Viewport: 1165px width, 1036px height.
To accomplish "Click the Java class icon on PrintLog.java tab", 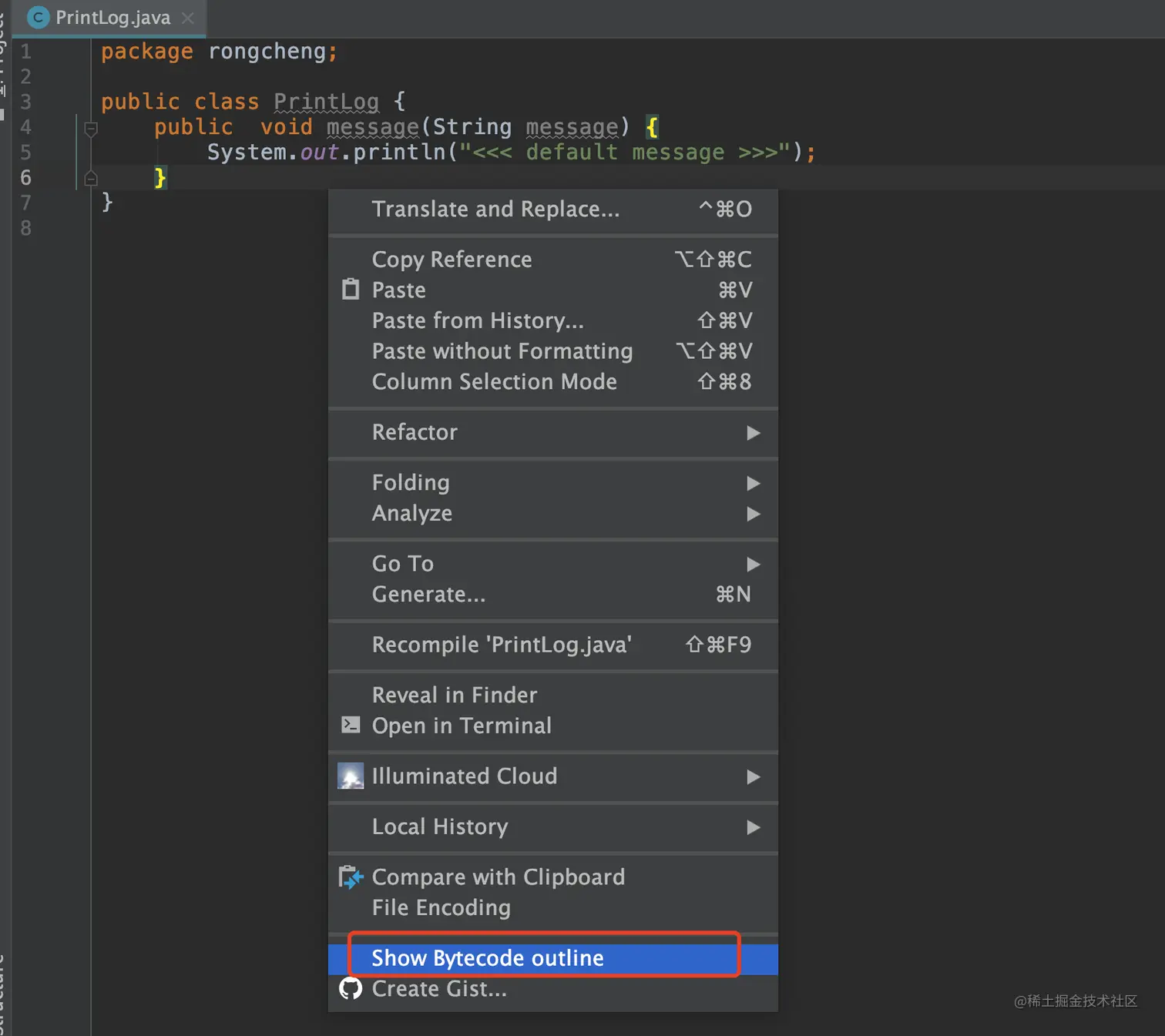I will [x=38, y=17].
